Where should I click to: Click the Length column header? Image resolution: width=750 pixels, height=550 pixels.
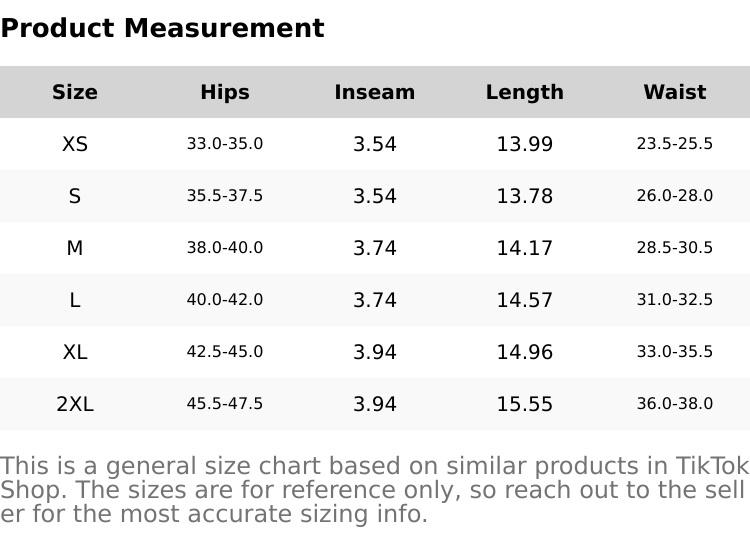[525, 92]
